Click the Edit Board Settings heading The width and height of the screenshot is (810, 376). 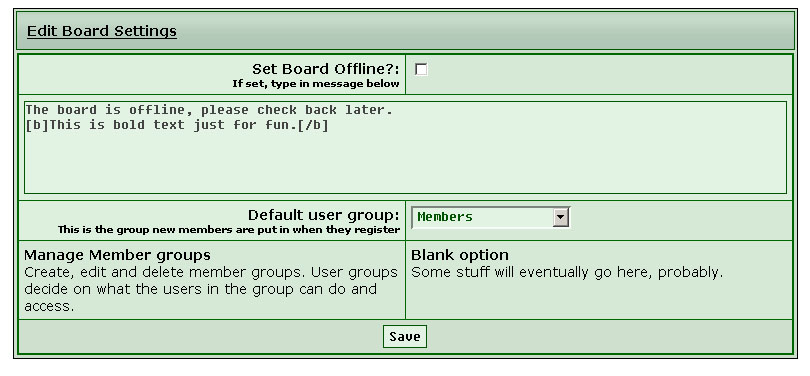point(102,31)
